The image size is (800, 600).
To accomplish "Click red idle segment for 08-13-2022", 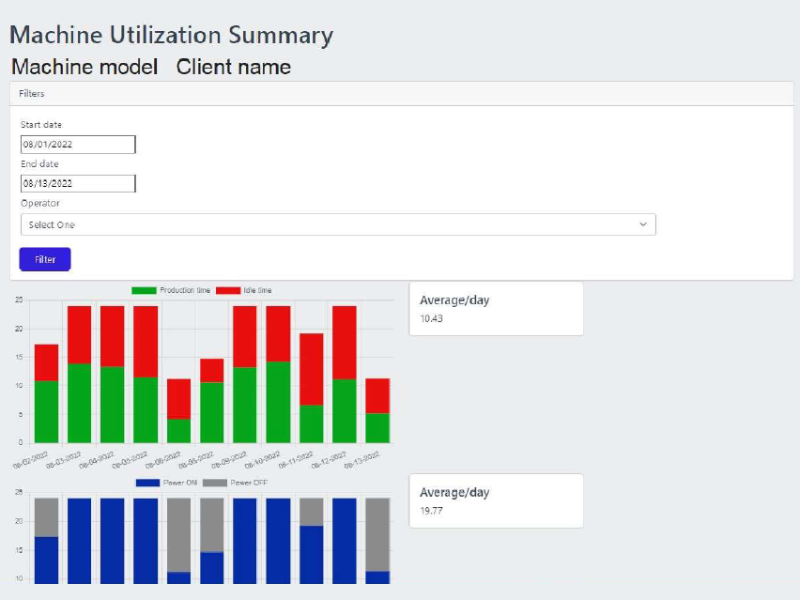I will [x=377, y=395].
